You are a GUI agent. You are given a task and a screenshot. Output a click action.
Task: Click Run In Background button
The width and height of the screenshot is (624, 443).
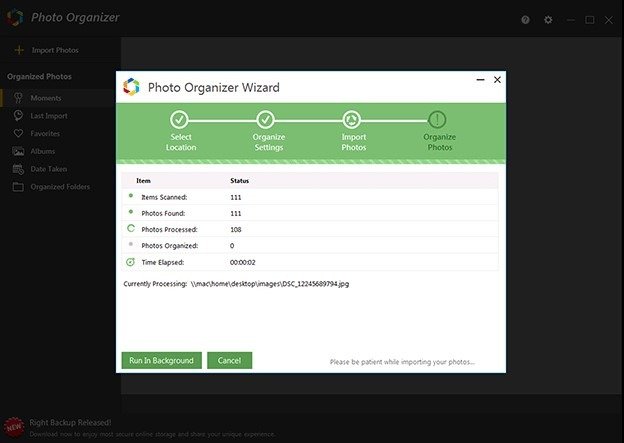(162, 360)
